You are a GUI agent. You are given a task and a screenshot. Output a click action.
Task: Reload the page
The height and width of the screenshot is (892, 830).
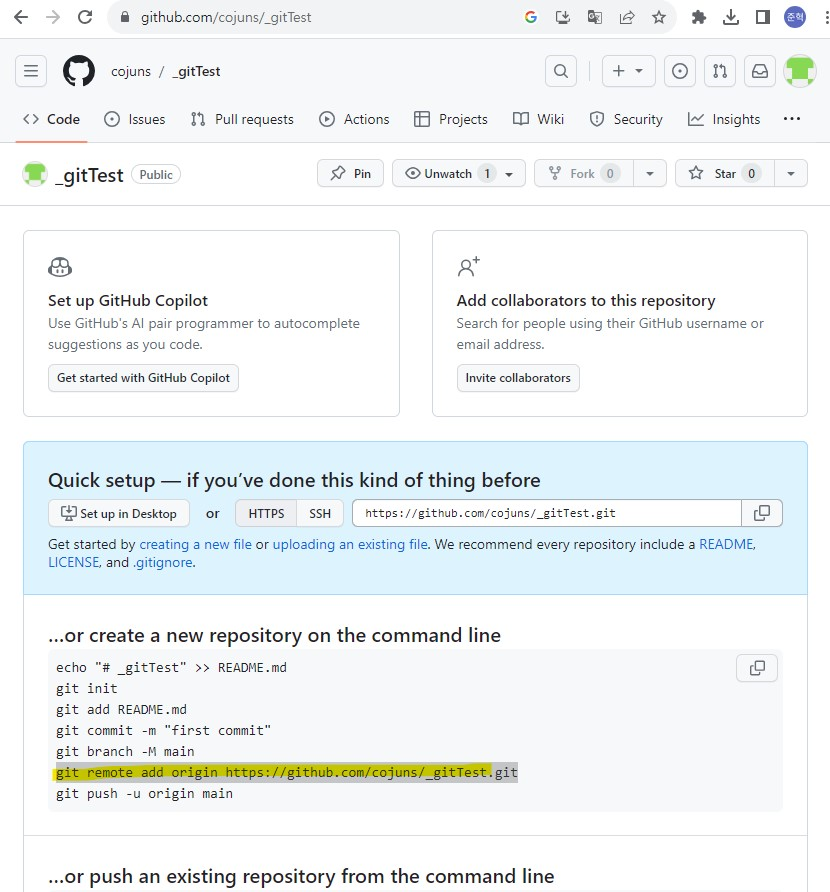(x=85, y=17)
